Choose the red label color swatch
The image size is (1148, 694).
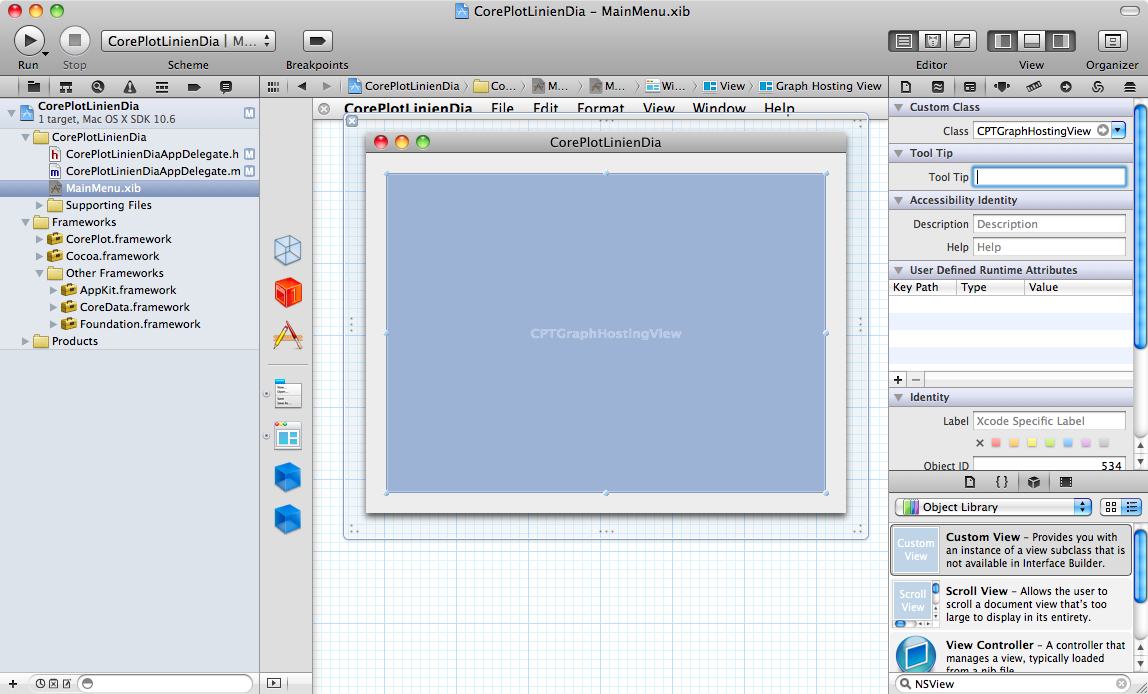[996, 443]
